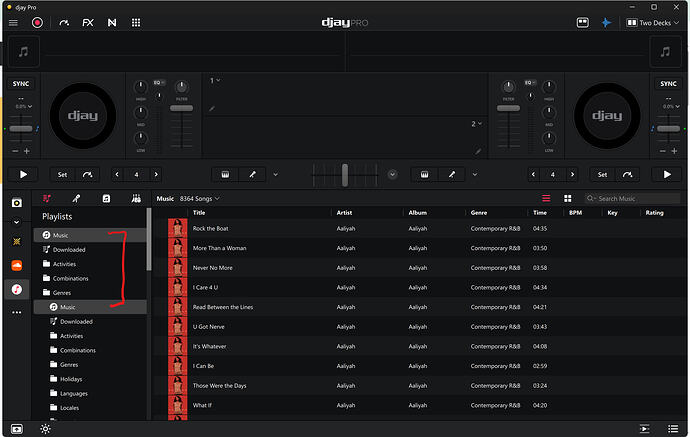Open deck 1 waveform selector dropdown
The width and height of the screenshot is (690, 437).
(215, 81)
